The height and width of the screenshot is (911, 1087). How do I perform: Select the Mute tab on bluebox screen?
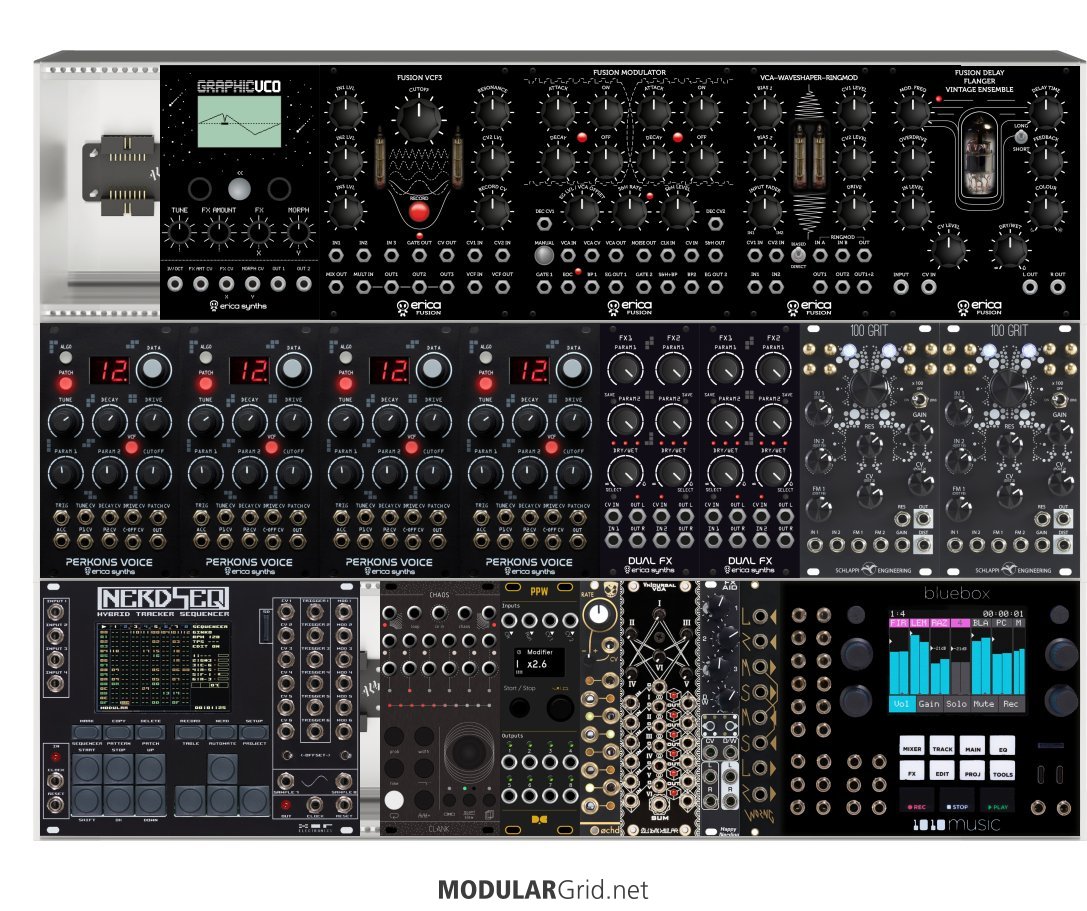pyautogui.click(x=983, y=704)
